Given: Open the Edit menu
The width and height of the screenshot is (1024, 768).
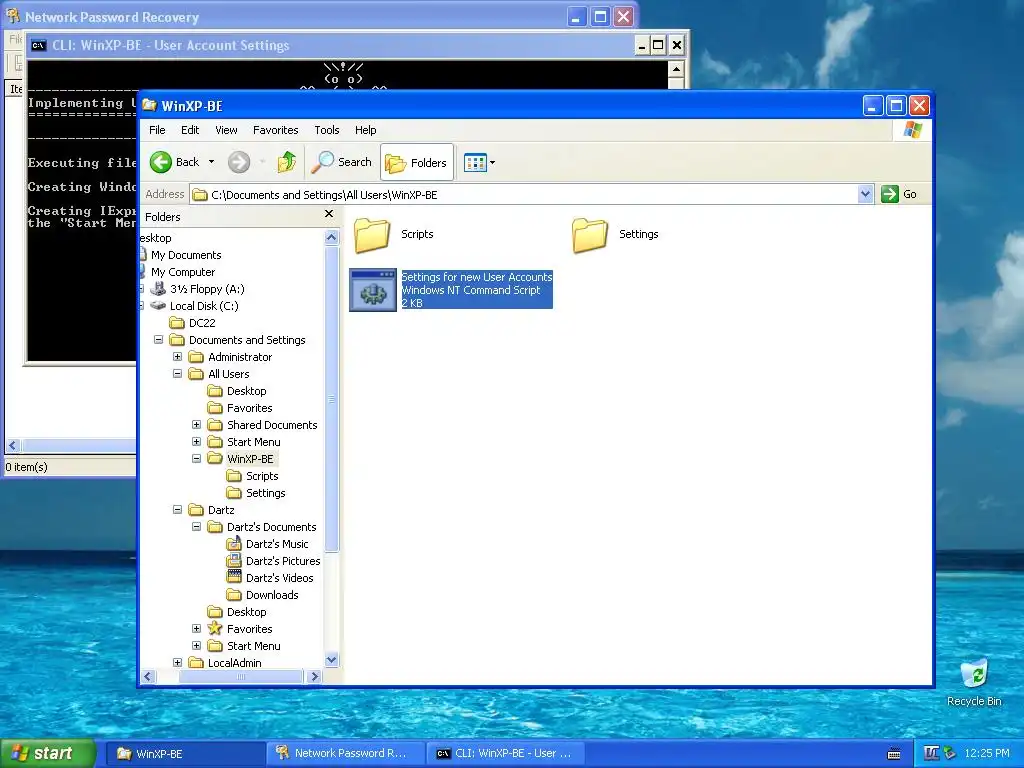Looking at the screenshot, I should [x=190, y=130].
